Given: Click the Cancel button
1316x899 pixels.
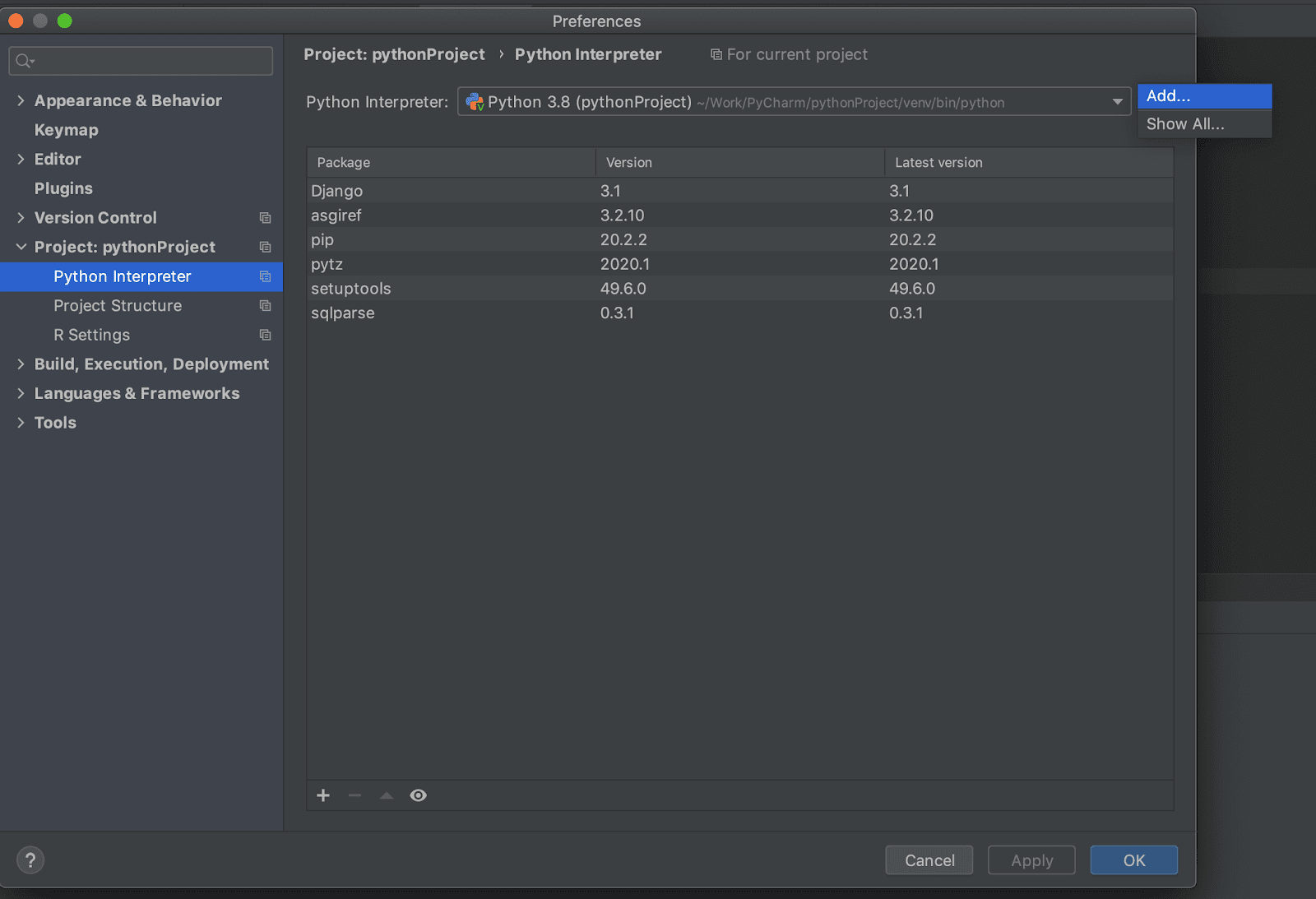Looking at the screenshot, I should 929,860.
